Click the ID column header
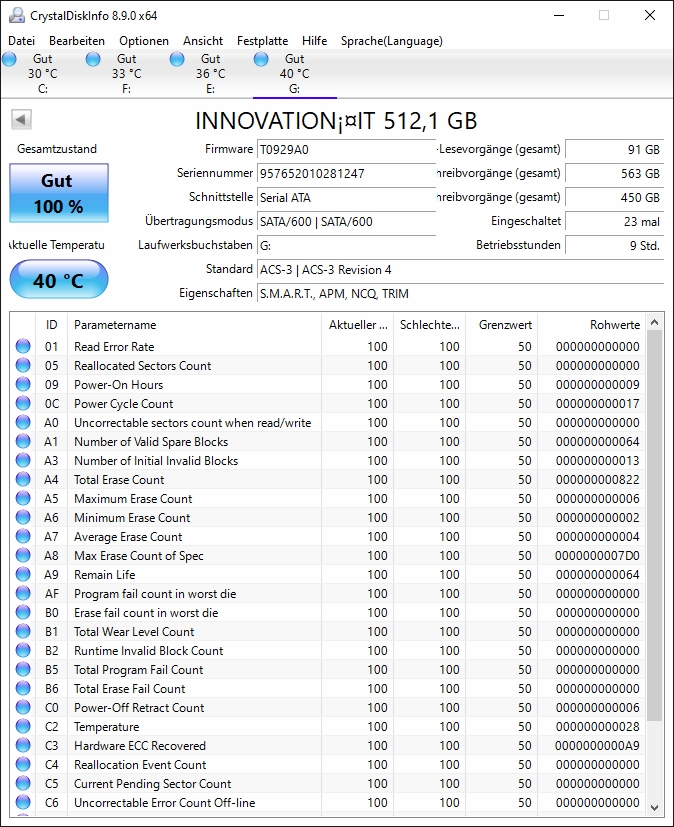The height and width of the screenshot is (827, 674). 51,324
